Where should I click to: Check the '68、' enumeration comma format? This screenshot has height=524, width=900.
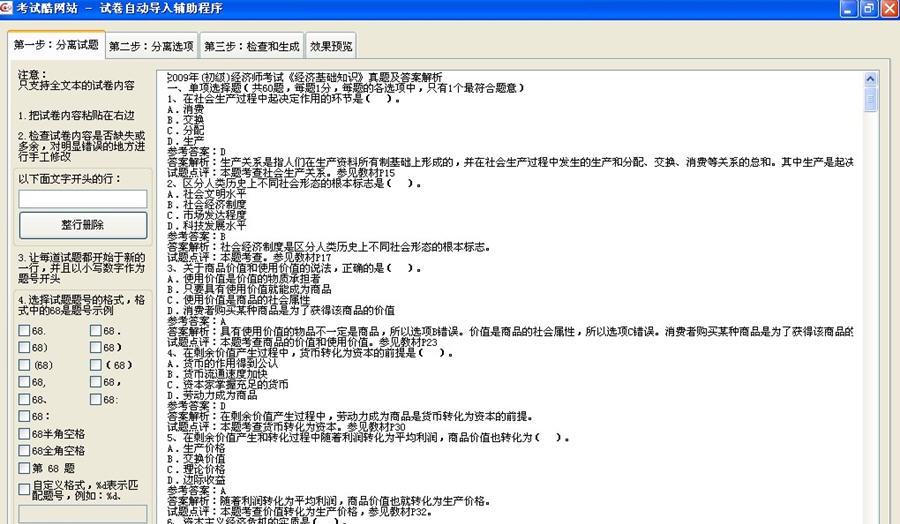click(x=24, y=399)
